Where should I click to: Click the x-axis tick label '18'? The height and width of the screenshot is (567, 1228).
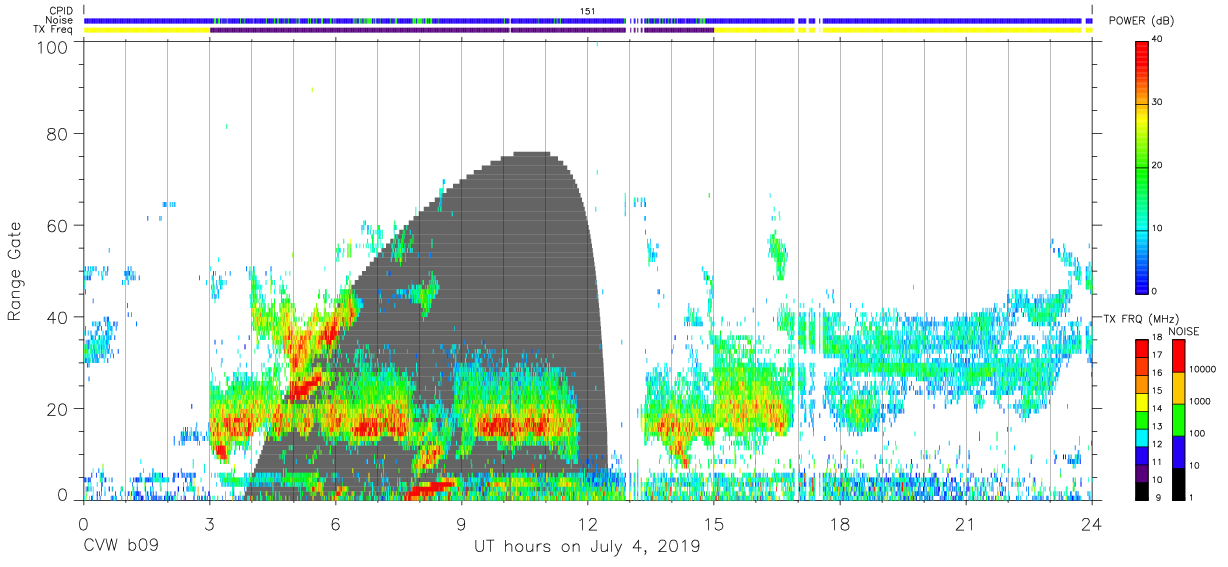840,524
